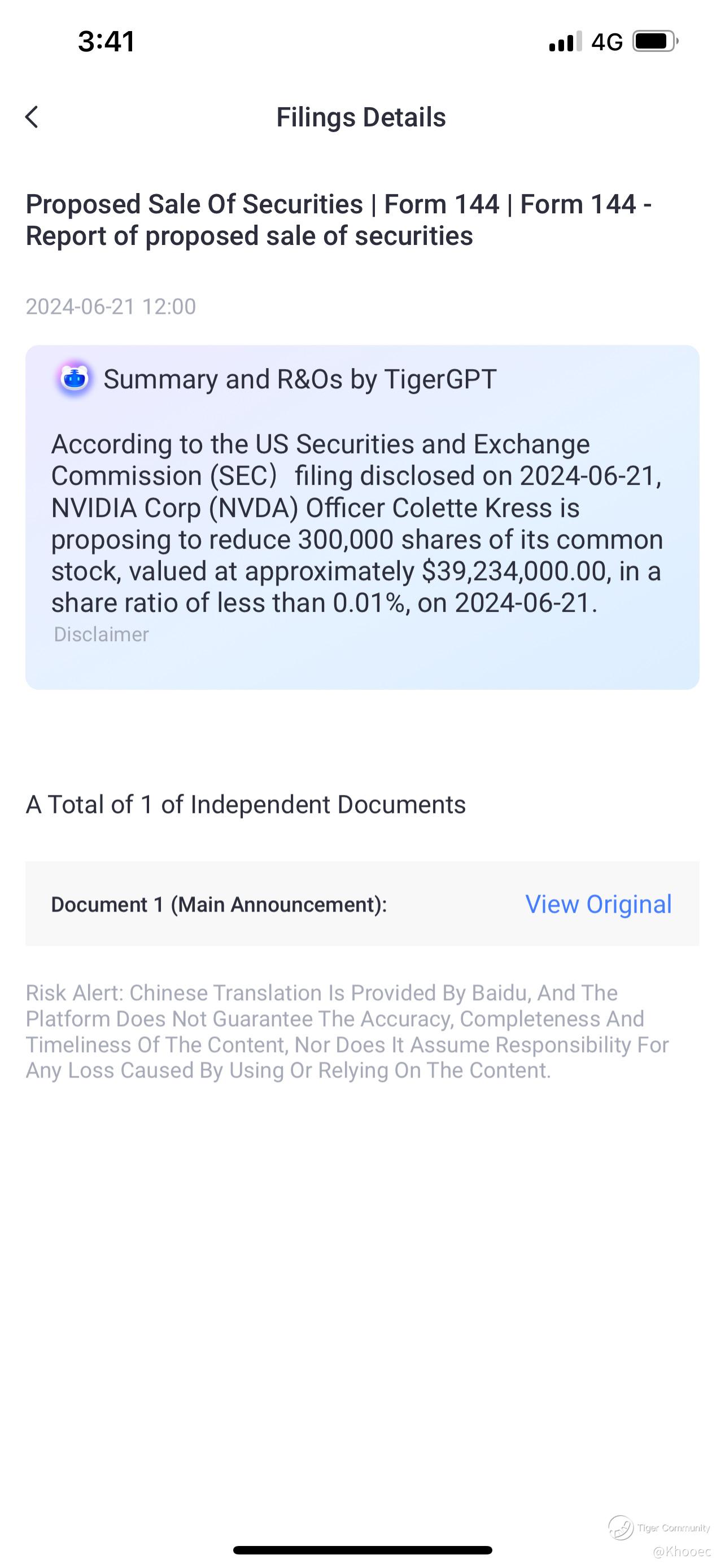This screenshot has width=725, height=1568.
Task: Tap the 2024-06-21 12:00 timestamp
Action: point(111,306)
